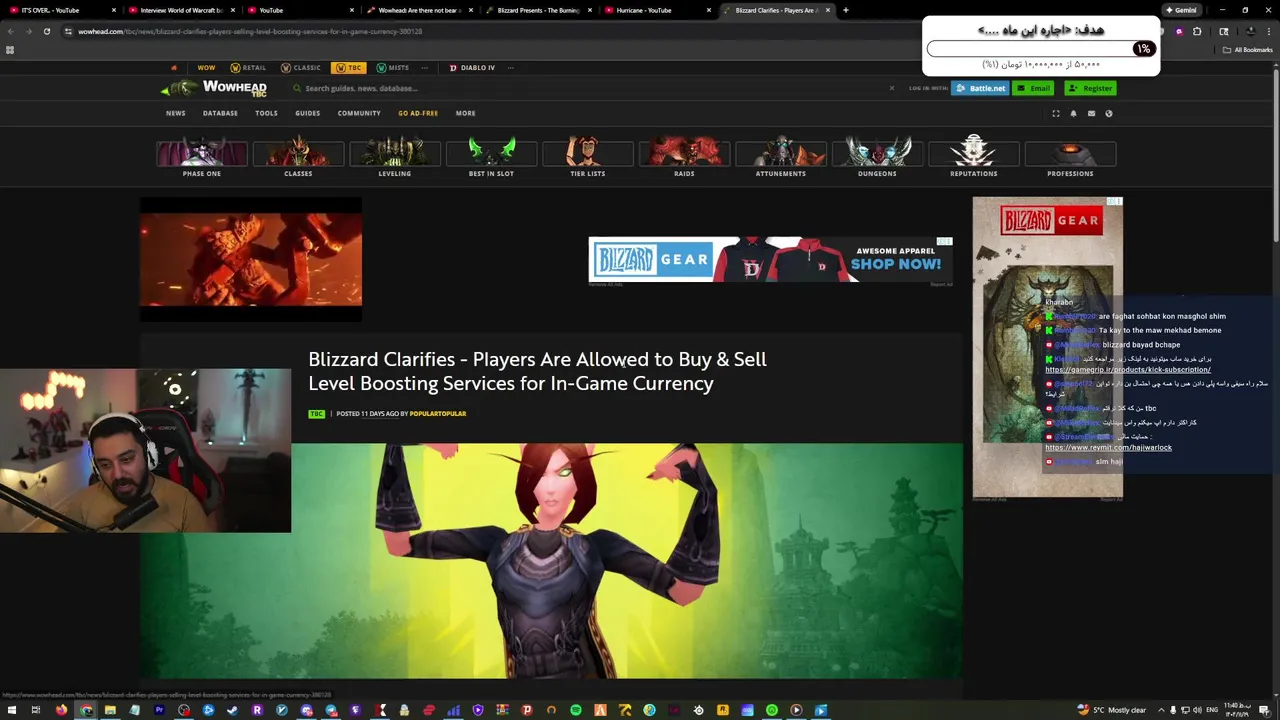
Task: Open author PopularTopular's profile
Action: [x=438, y=414]
